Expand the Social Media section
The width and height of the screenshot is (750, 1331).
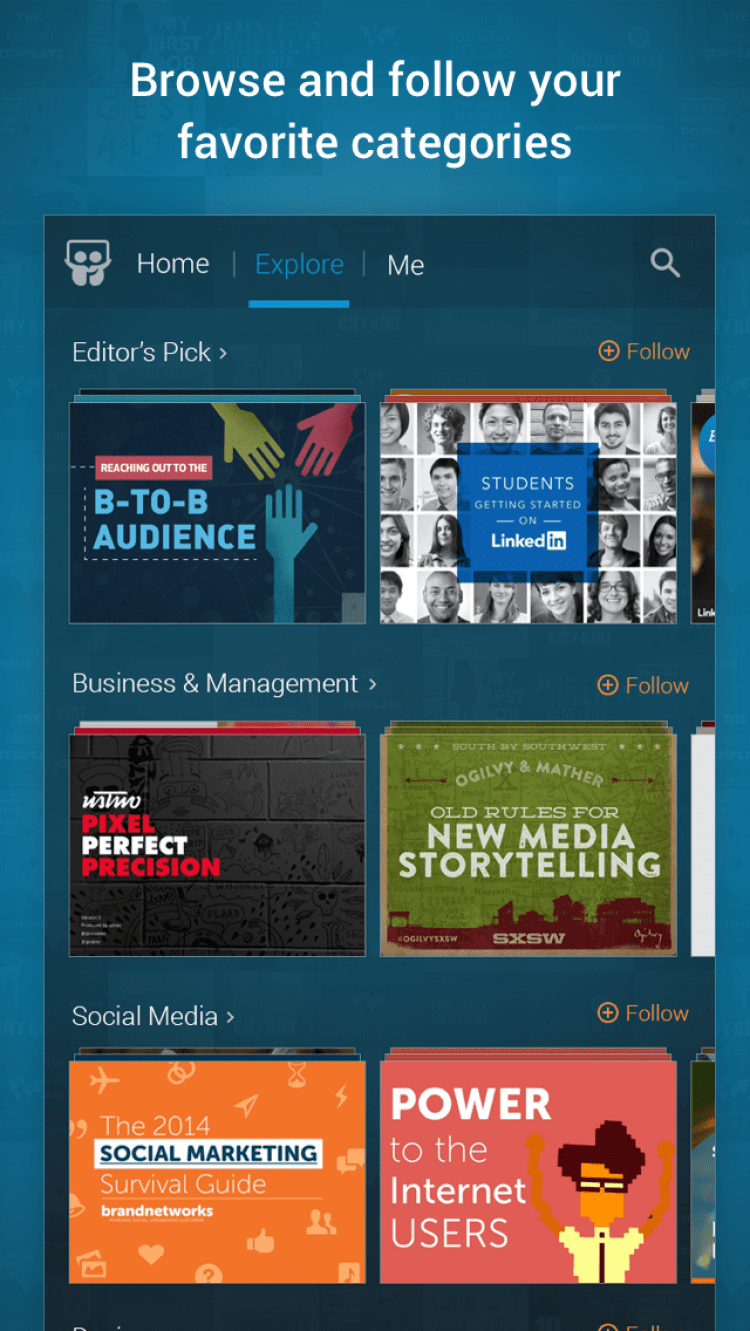[153, 1016]
